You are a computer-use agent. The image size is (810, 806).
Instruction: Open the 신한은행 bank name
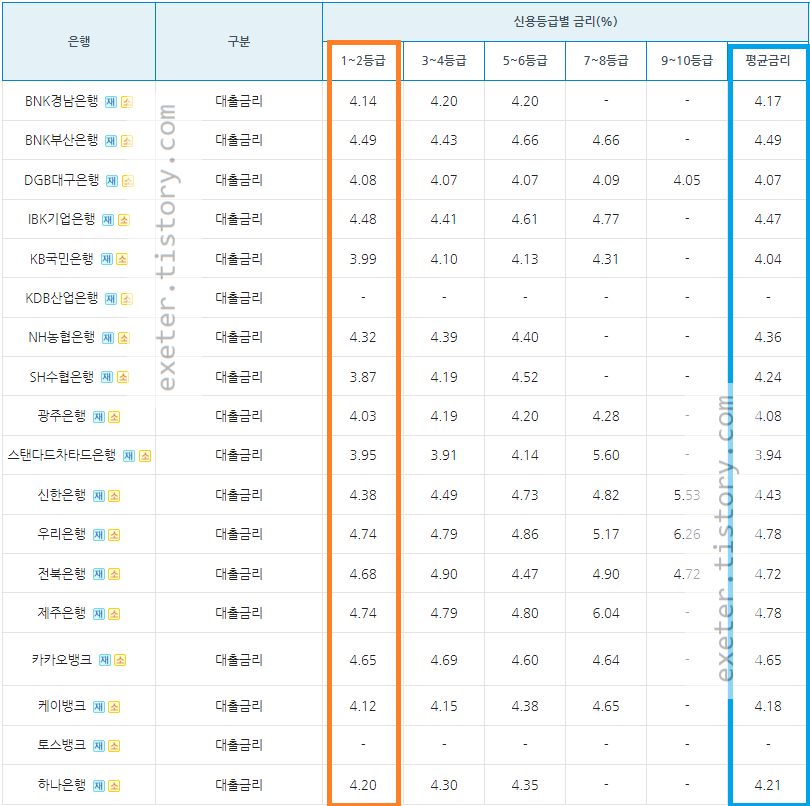[61, 495]
